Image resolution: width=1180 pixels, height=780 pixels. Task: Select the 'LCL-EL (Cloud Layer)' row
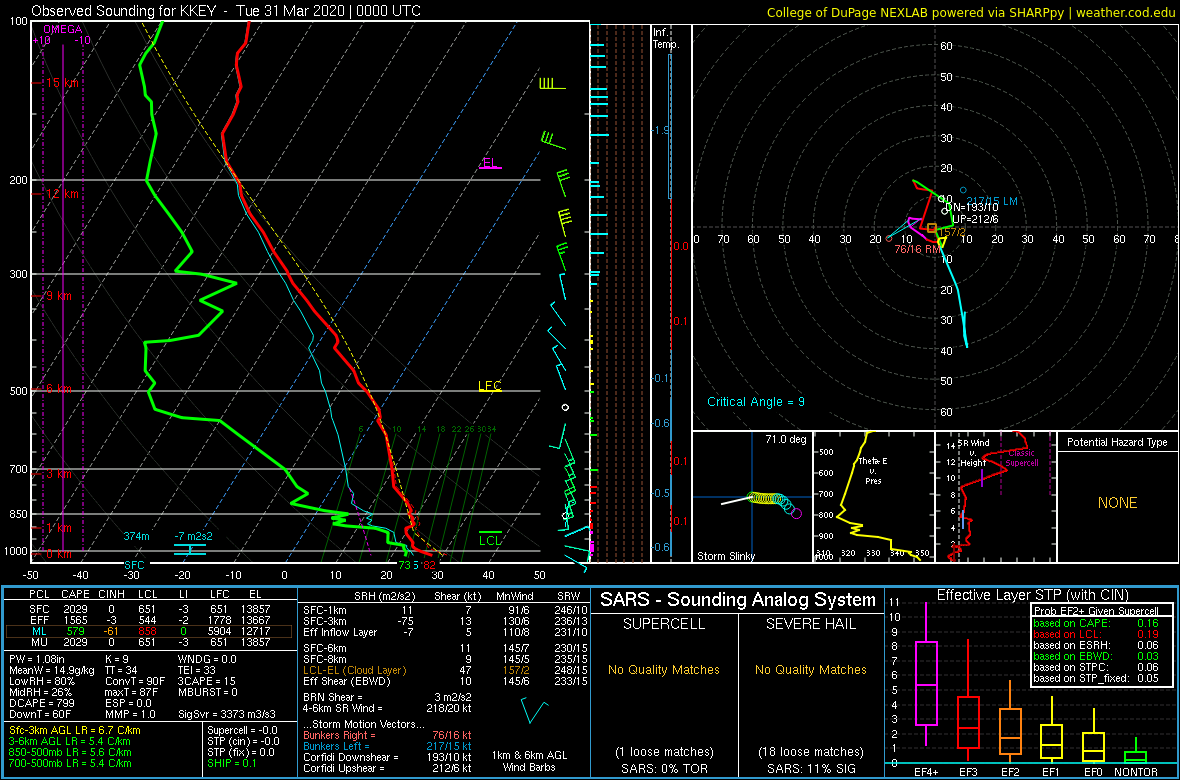[x=444, y=670]
